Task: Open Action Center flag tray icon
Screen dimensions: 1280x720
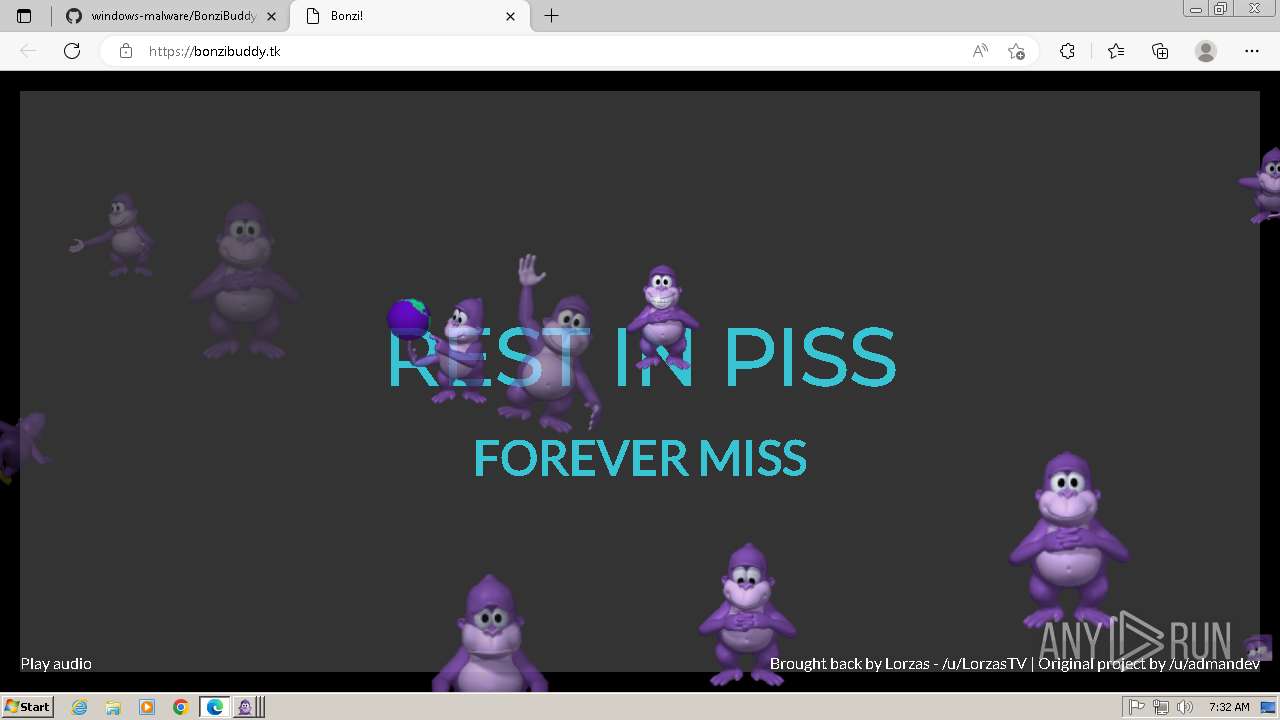Action: click(x=1137, y=707)
